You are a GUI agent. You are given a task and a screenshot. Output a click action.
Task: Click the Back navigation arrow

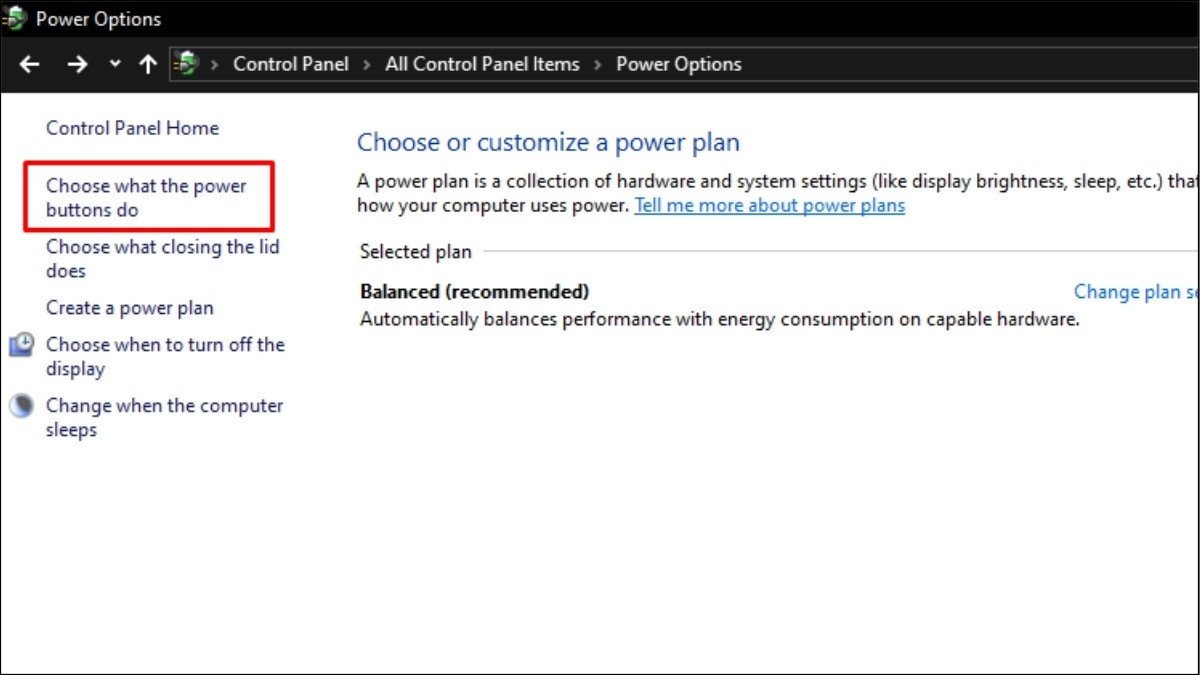tap(29, 63)
